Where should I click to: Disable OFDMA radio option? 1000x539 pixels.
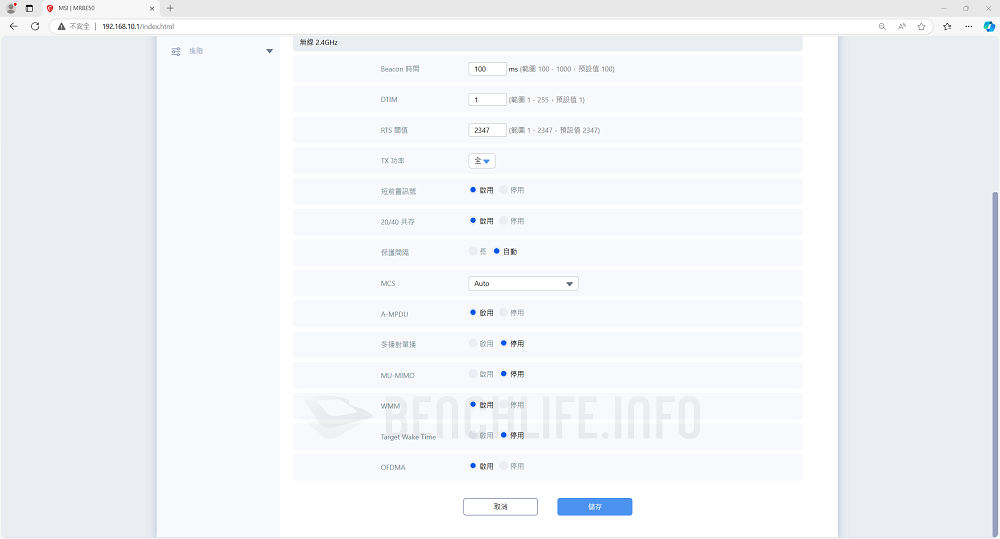tap(504, 466)
